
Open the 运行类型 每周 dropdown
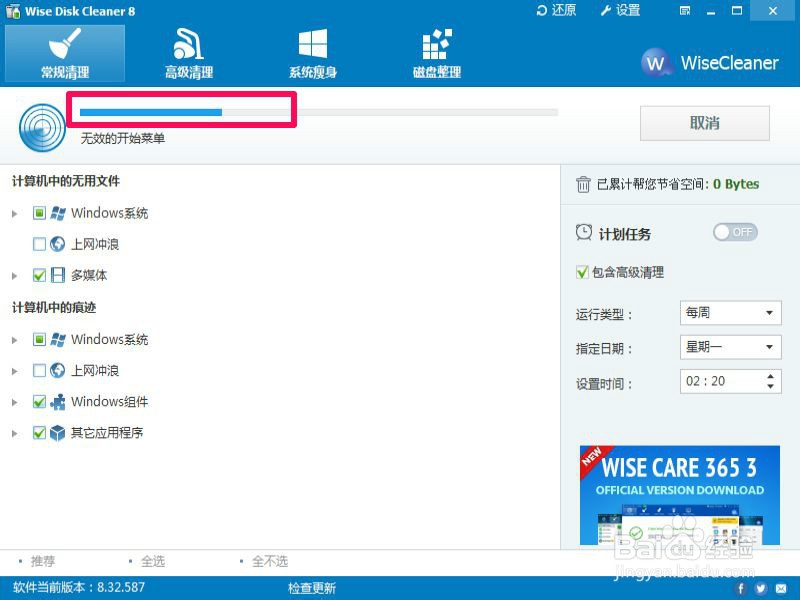(731, 312)
